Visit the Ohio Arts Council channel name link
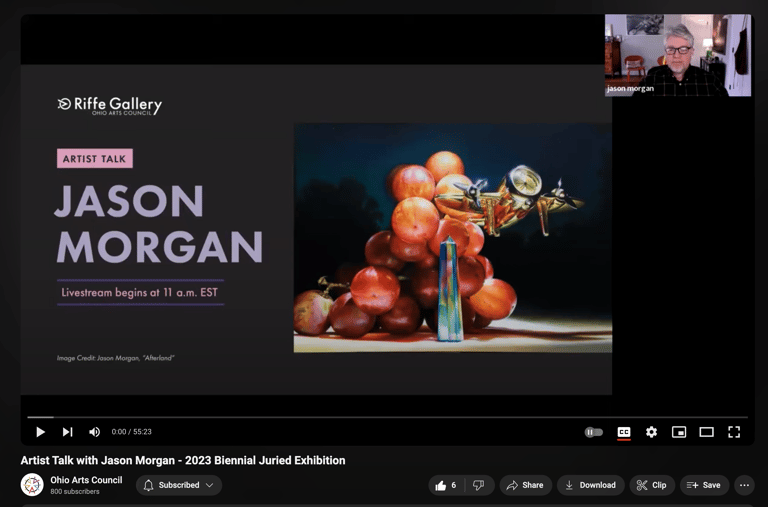768x507 pixels. [x=86, y=480]
